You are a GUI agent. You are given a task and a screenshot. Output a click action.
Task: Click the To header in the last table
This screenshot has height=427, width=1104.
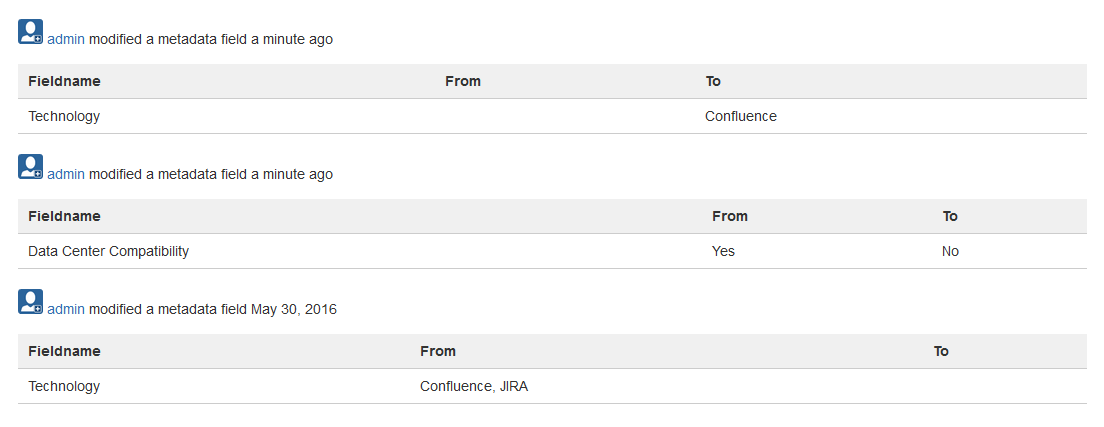pos(941,351)
